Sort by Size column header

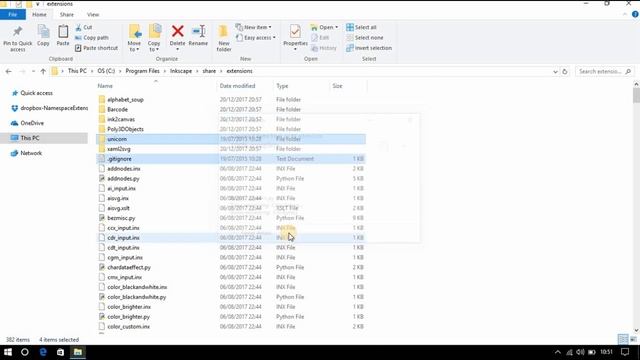[x=337, y=86]
